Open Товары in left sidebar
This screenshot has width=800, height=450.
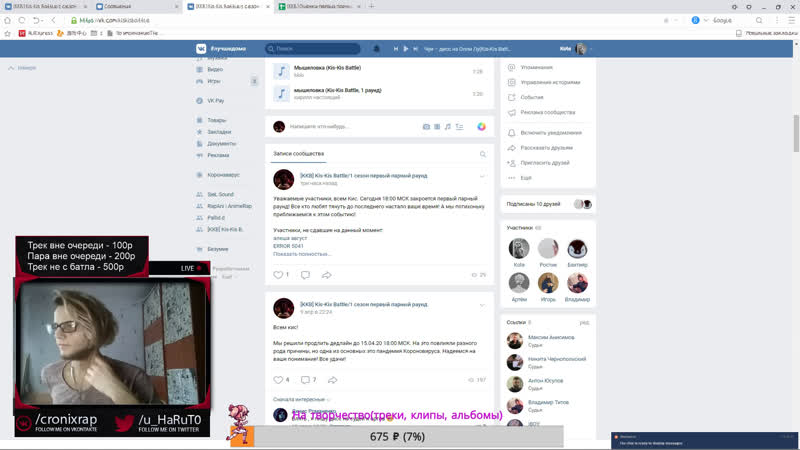point(216,120)
